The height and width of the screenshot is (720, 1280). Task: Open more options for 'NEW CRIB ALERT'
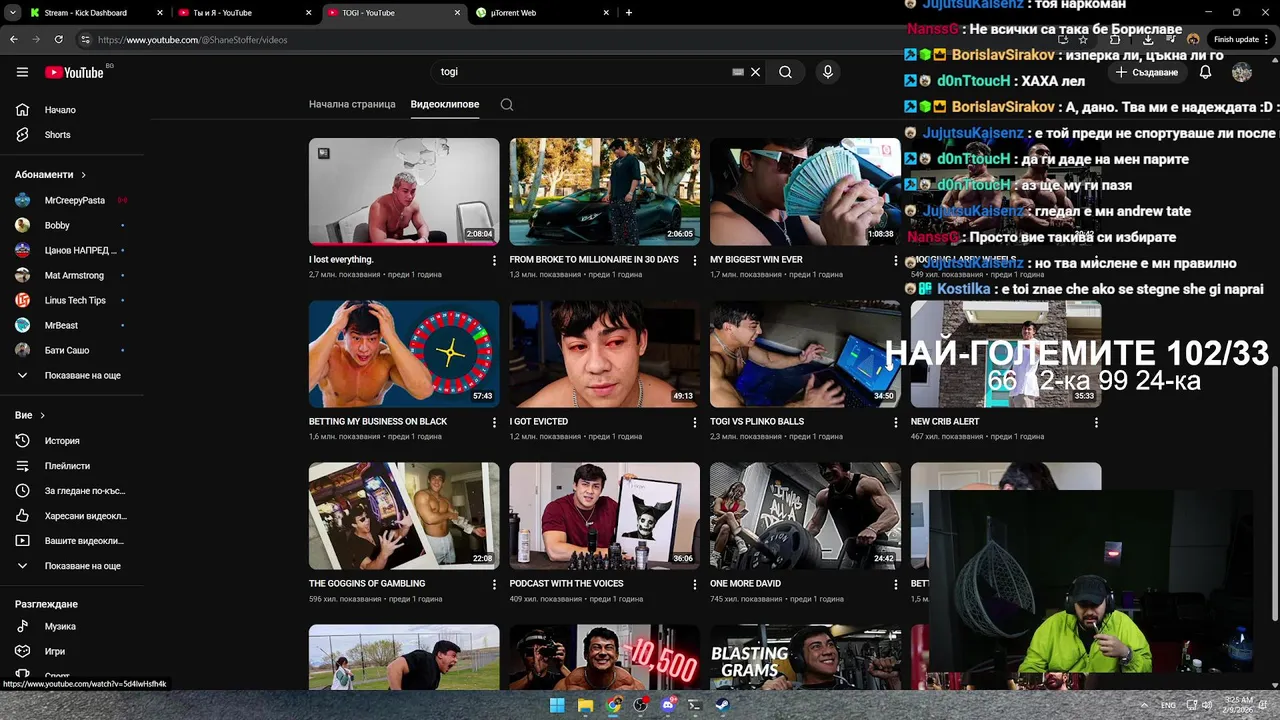pyautogui.click(x=1096, y=422)
